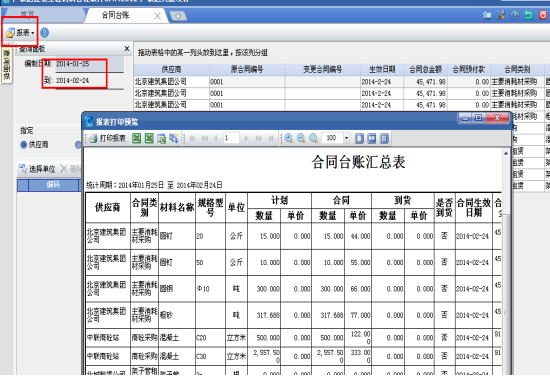Zoom in with the plus magnifier icon

[289, 138]
